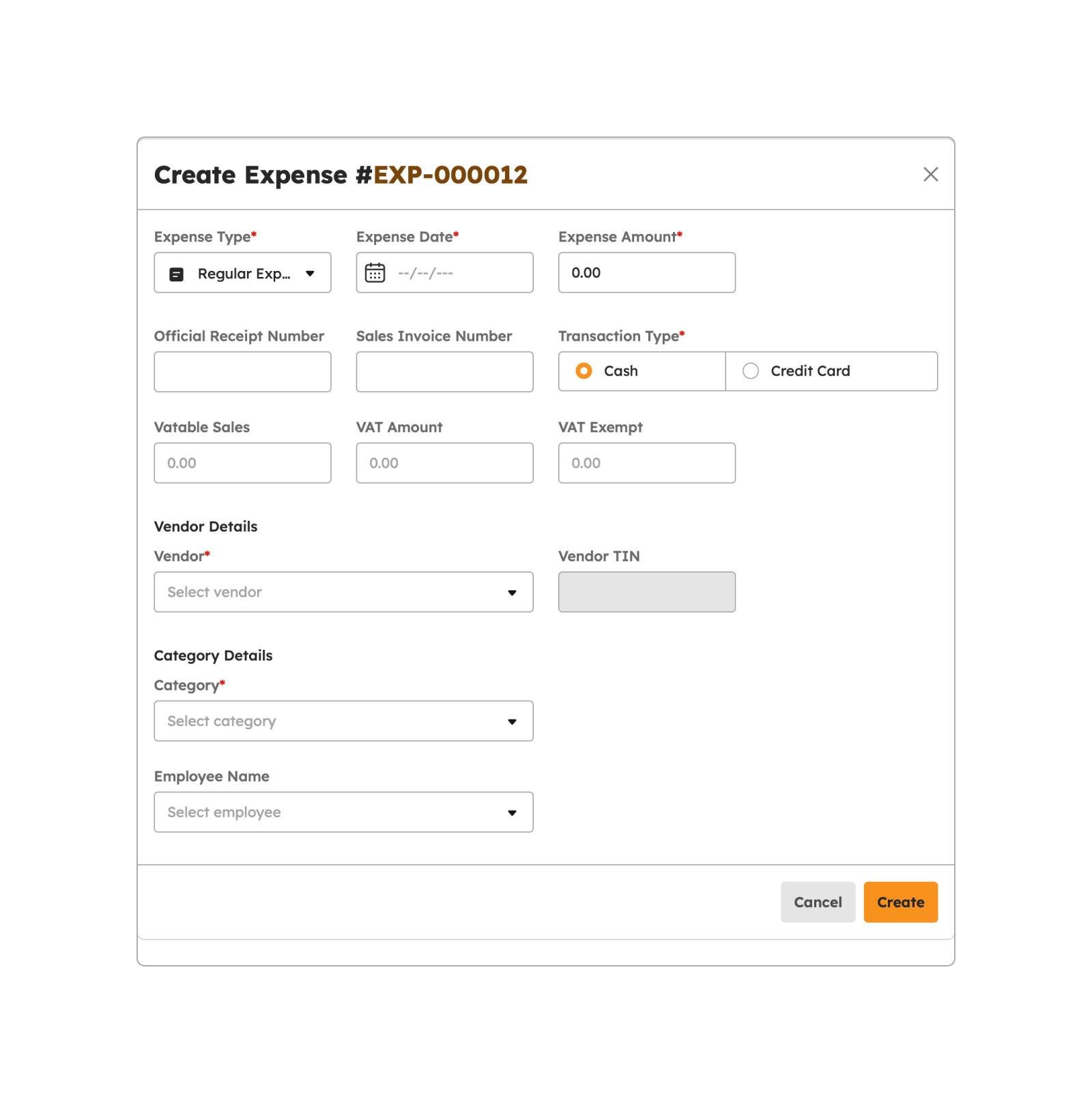Open the calendar date picker icon
The width and height of the screenshot is (1092, 1103).
[375, 273]
